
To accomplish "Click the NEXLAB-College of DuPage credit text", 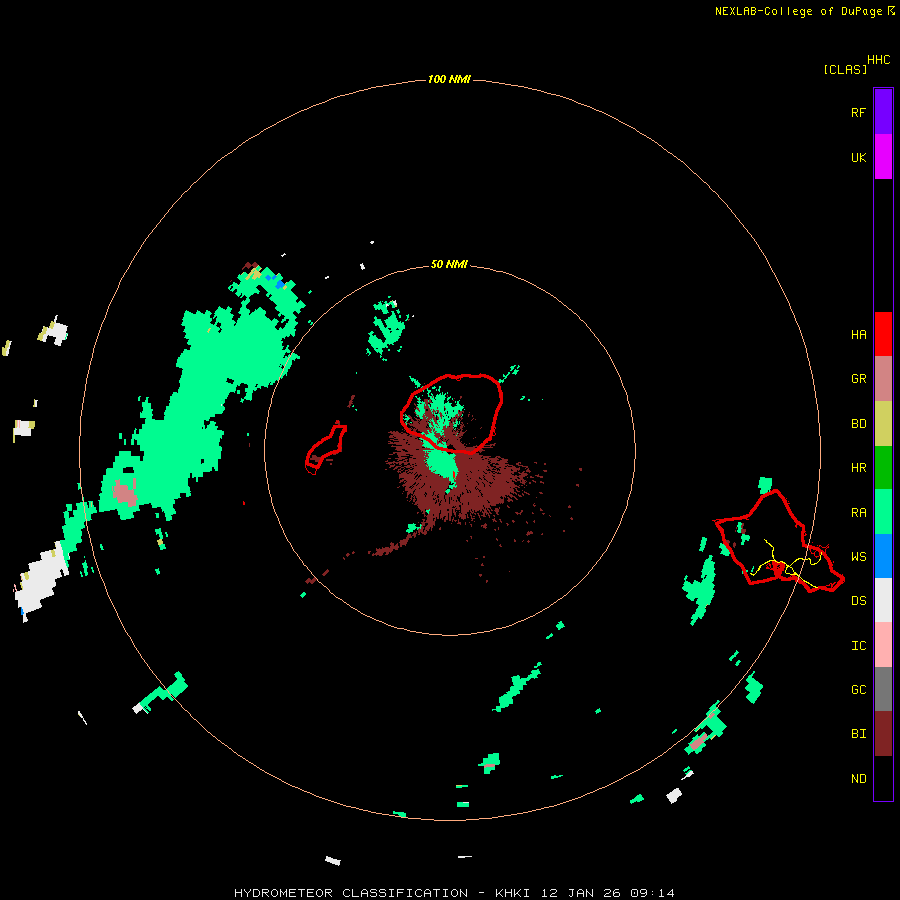I will 798,11.
